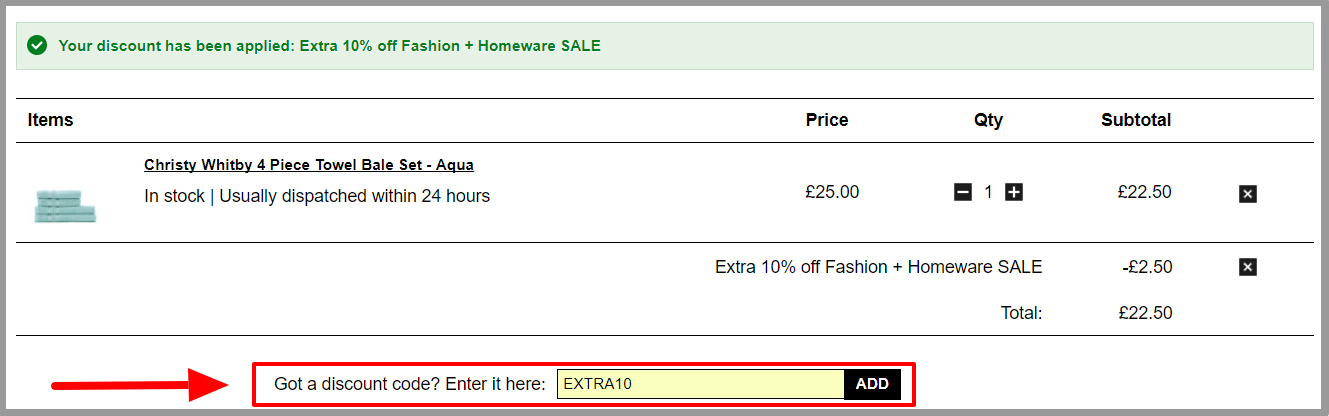Viewport: 1329px width, 416px height.
Task: Select the quantity value 1
Action: coord(988,192)
